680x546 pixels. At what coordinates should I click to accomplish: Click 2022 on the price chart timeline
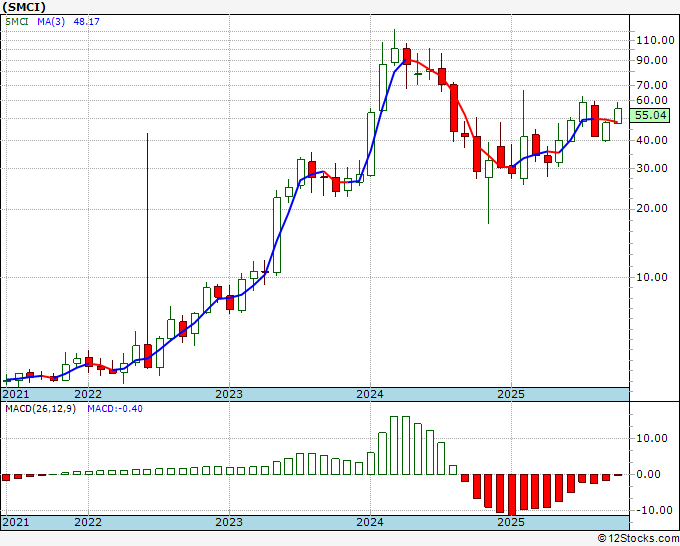pyautogui.click(x=88, y=394)
